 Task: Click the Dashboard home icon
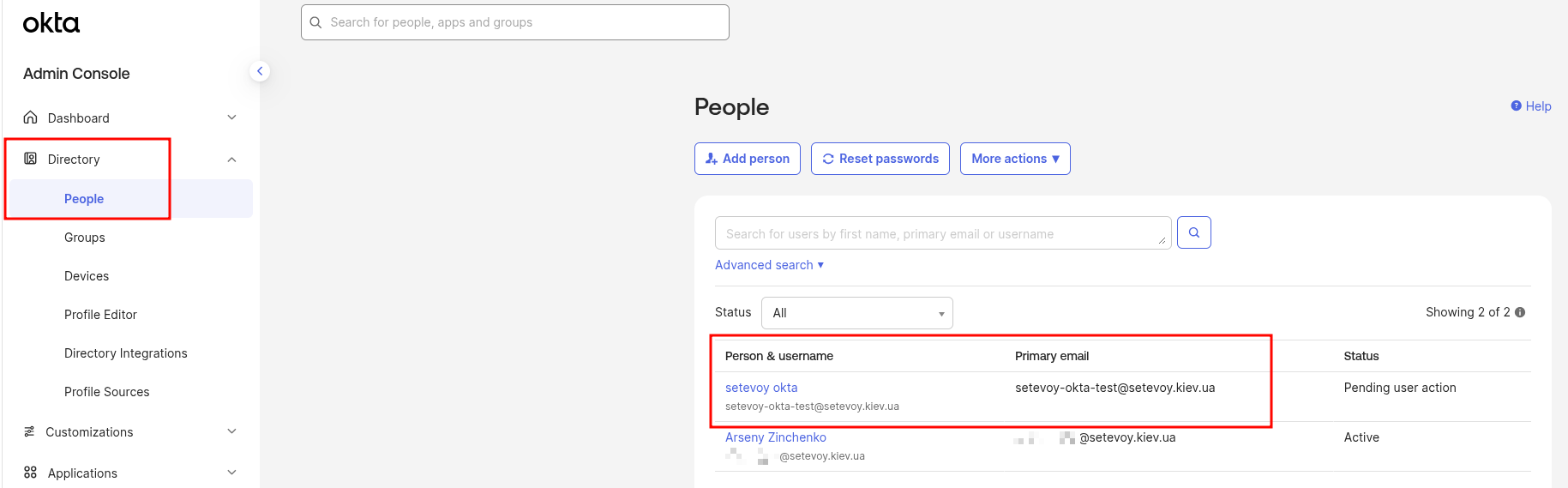pyautogui.click(x=31, y=117)
